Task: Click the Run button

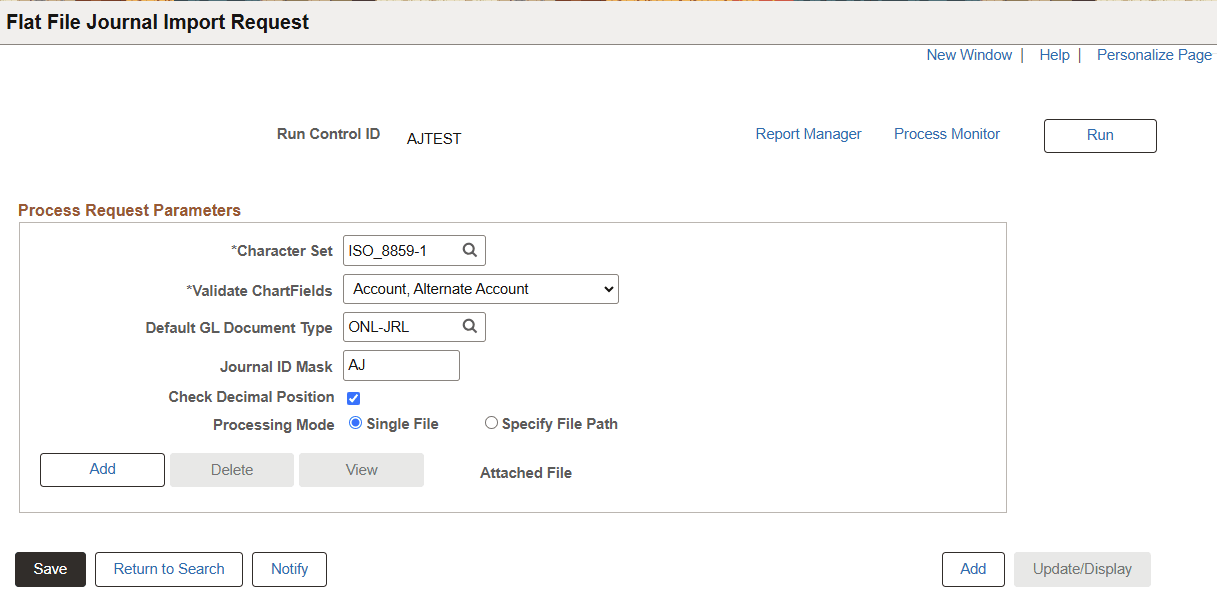Action: [x=1099, y=135]
